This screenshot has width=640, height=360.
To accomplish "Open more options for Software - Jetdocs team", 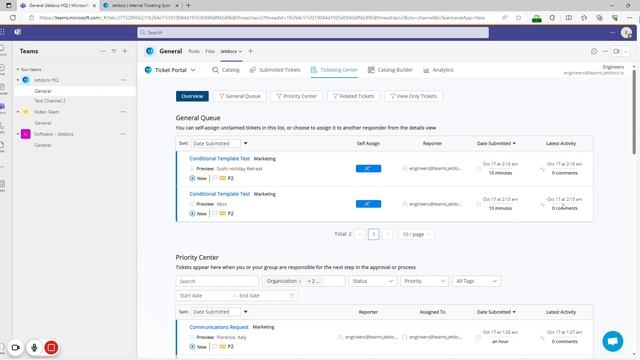I will (123, 134).
